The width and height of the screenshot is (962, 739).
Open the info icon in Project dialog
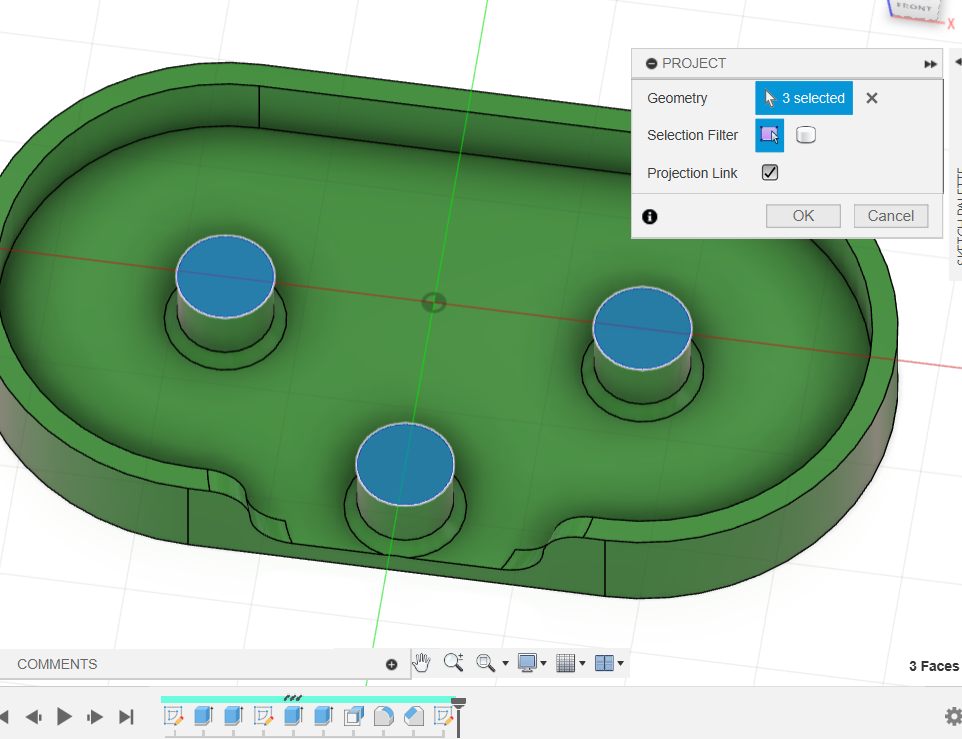tap(650, 216)
